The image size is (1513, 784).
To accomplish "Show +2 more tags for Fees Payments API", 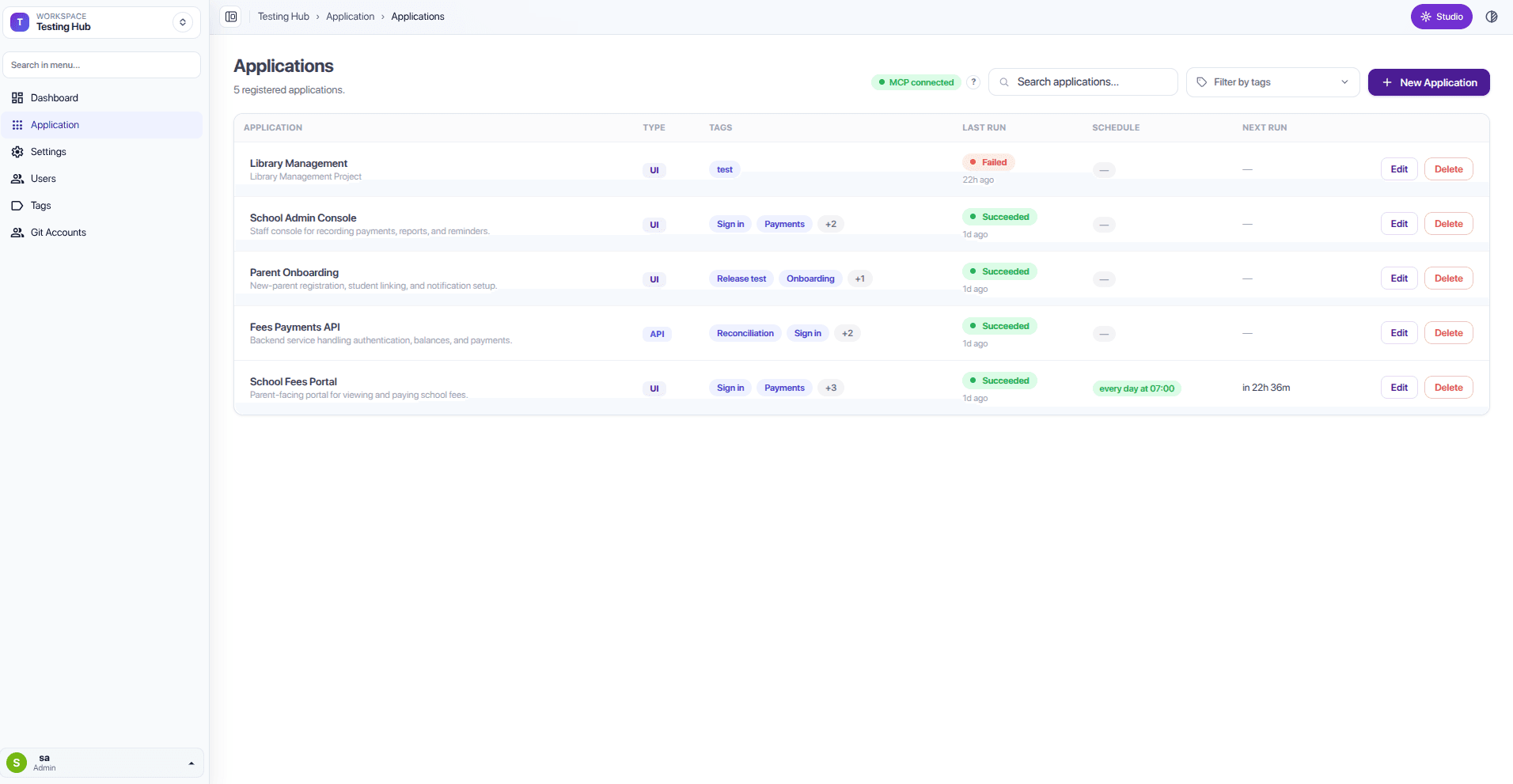I will point(848,334).
